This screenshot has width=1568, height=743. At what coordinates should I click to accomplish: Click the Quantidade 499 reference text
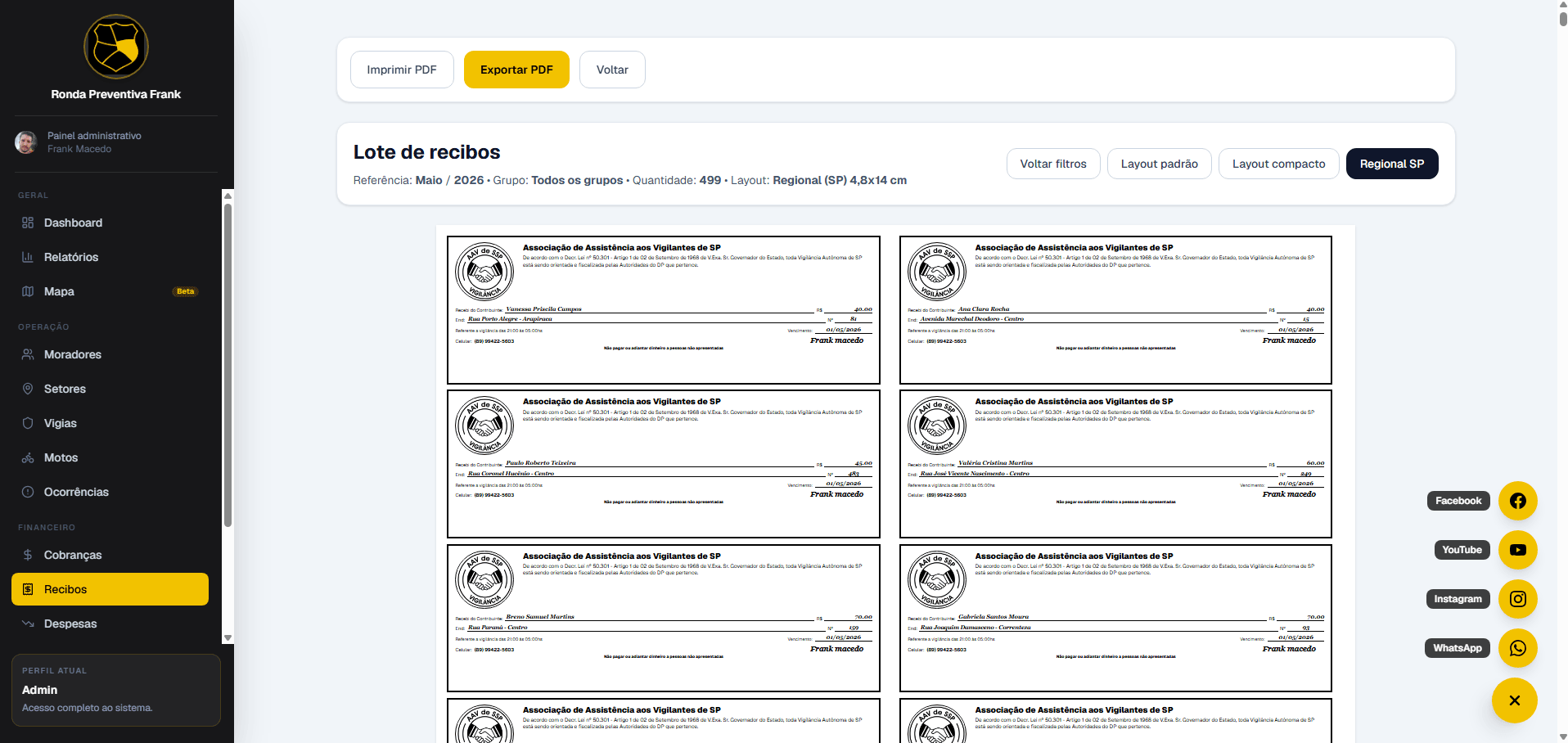[677, 180]
